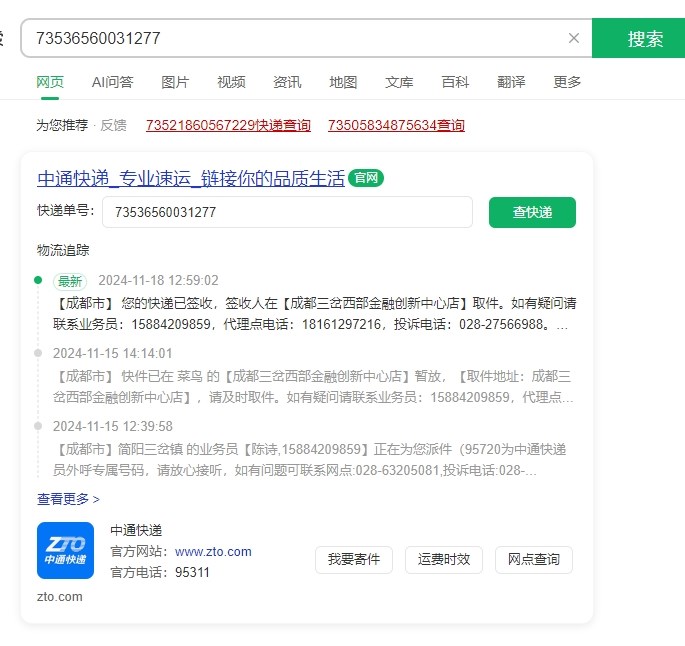Open the 文库 tab
The width and height of the screenshot is (685, 646).
coord(399,82)
